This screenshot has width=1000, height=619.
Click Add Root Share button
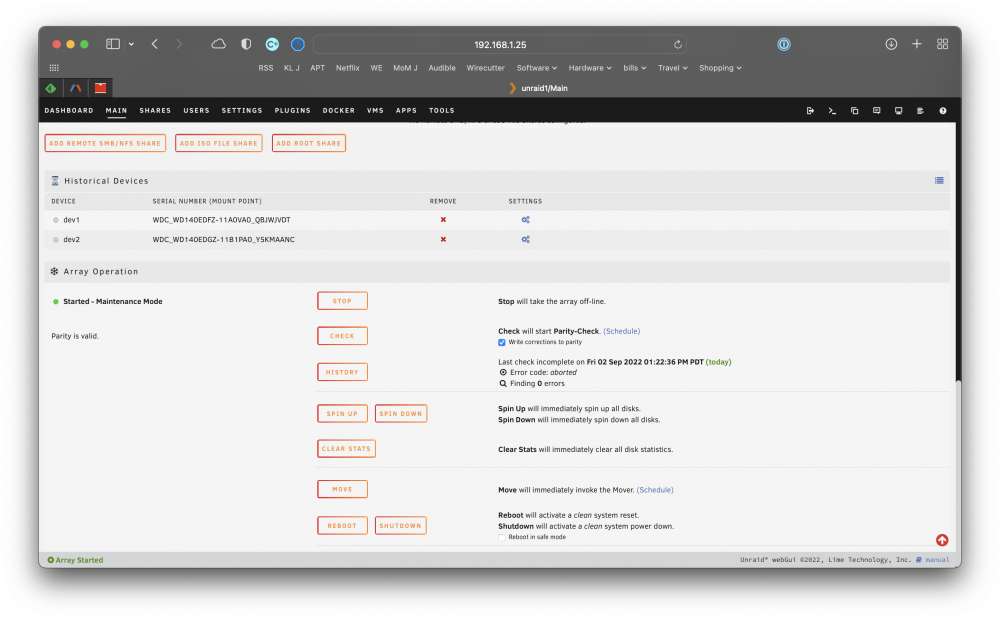point(309,143)
